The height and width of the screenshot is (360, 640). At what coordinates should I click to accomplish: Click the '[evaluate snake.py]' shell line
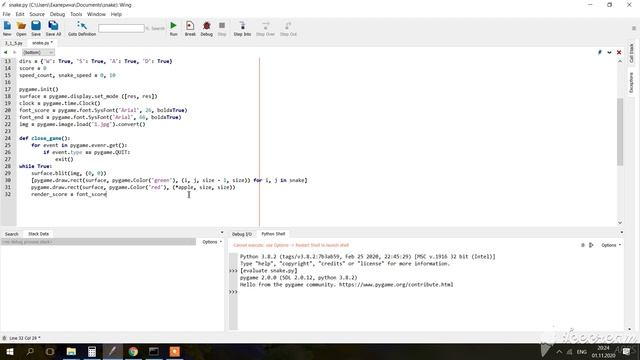click(269, 271)
